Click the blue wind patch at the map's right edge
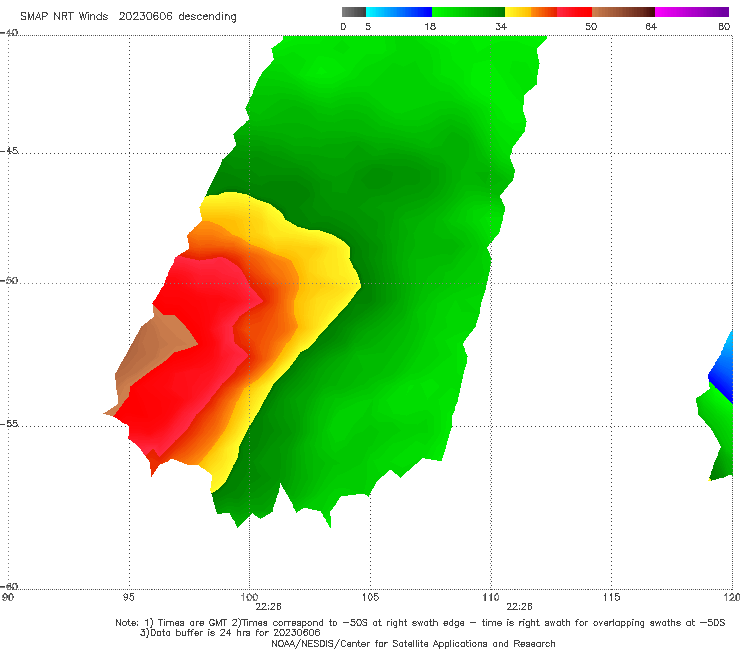This screenshot has width=740, height=650. pos(722,371)
